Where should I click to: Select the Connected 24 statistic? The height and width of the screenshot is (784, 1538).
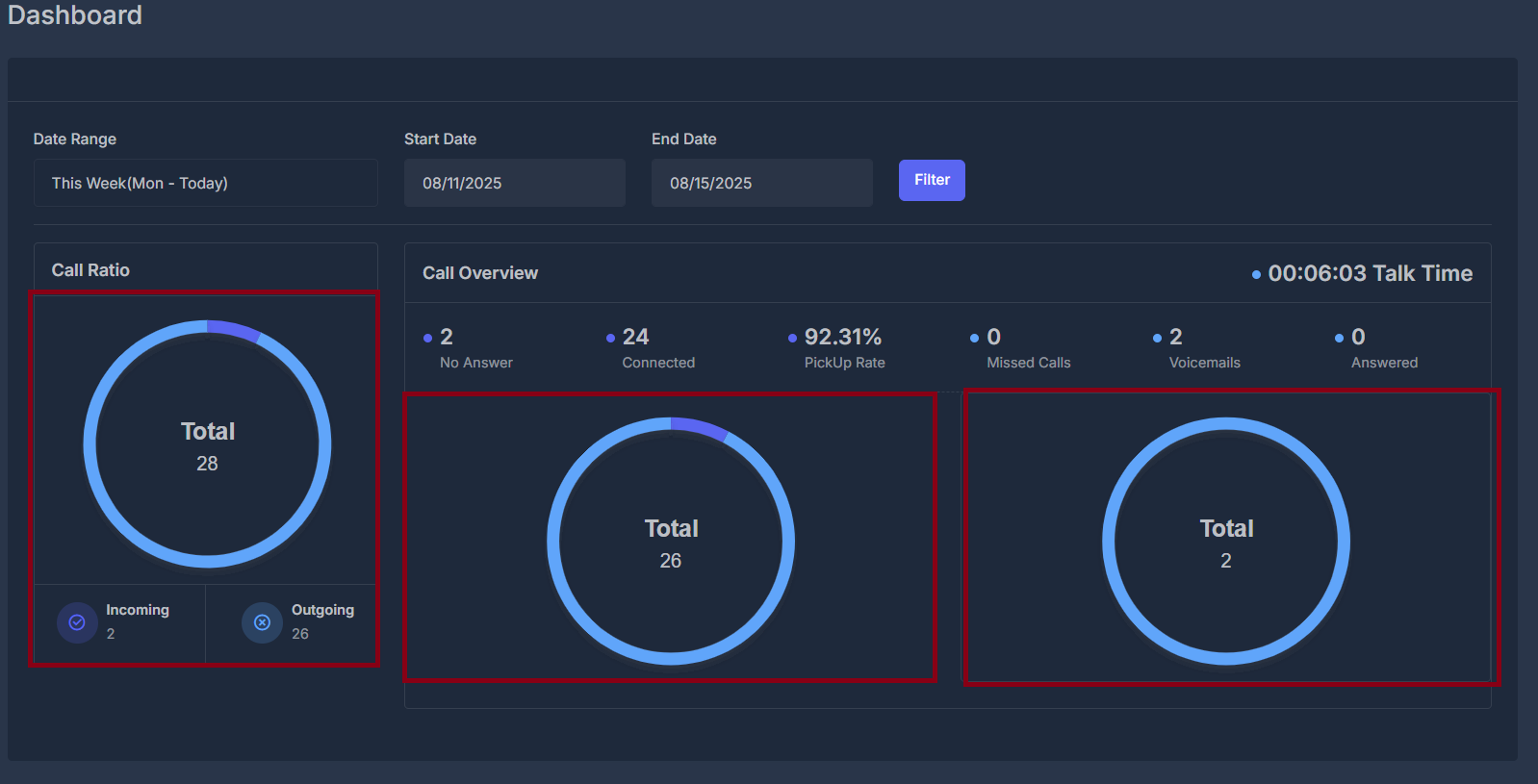tap(651, 348)
